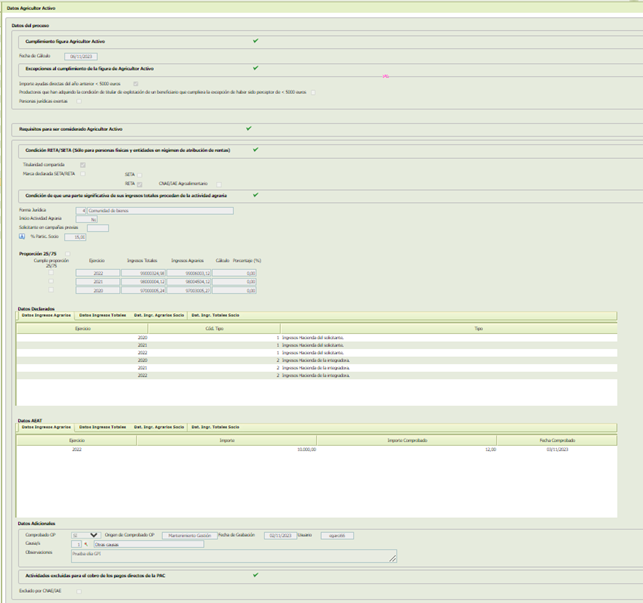The height and width of the screenshot is (603, 643).
Task: Click green checkmark beside Cumplimiento figura Agricultor Activo
Action: click(x=256, y=41)
